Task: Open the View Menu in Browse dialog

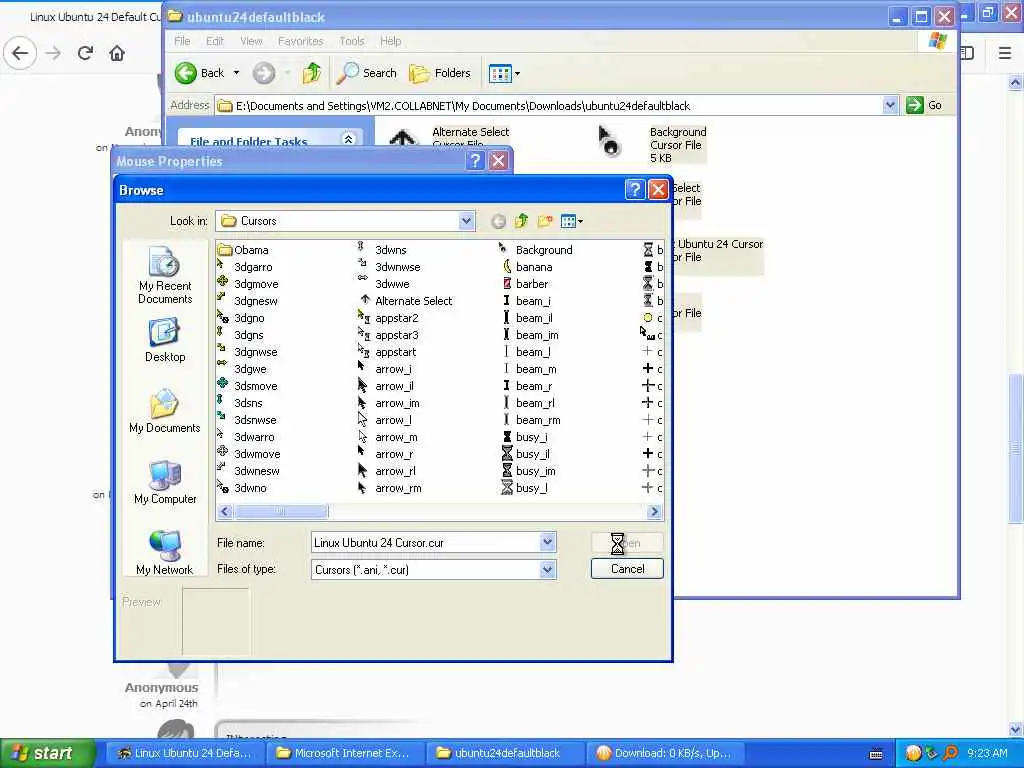Action: click(x=571, y=221)
